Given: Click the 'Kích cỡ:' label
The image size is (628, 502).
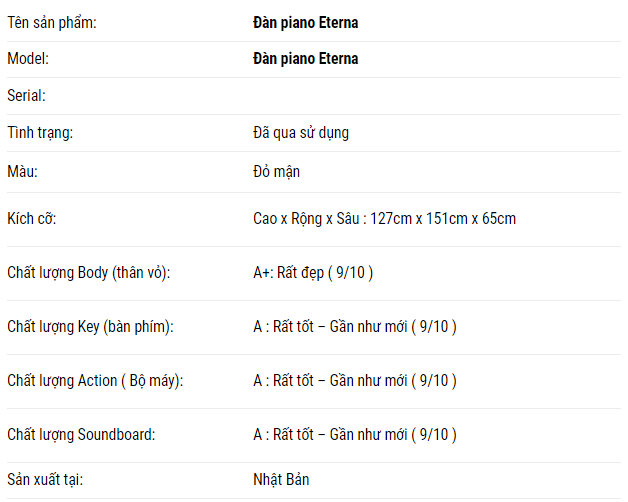Looking at the screenshot, I should pos(36,218).
